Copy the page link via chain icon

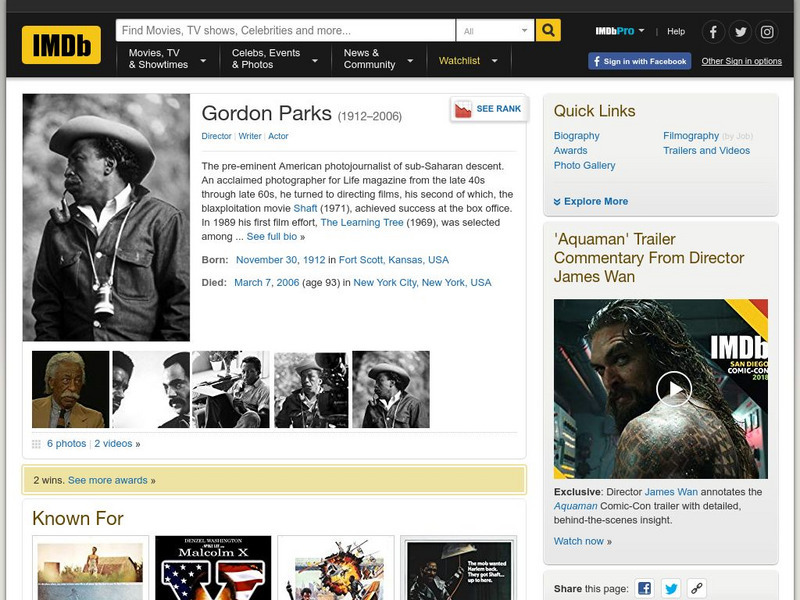(697, 588)
